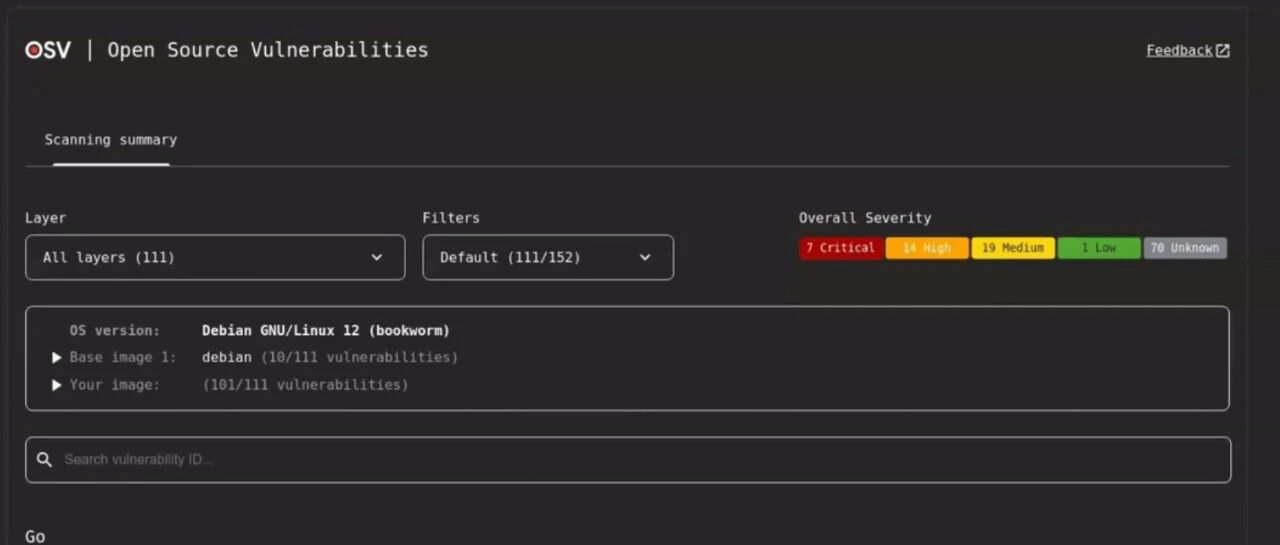1280x545 pixels.
Task: Expand the Base image 1 triangle
Action: point(57,357)
